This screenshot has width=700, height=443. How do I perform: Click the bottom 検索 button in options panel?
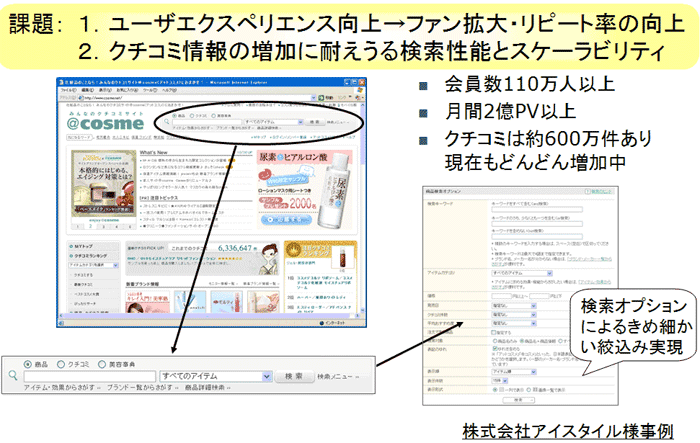518,400
